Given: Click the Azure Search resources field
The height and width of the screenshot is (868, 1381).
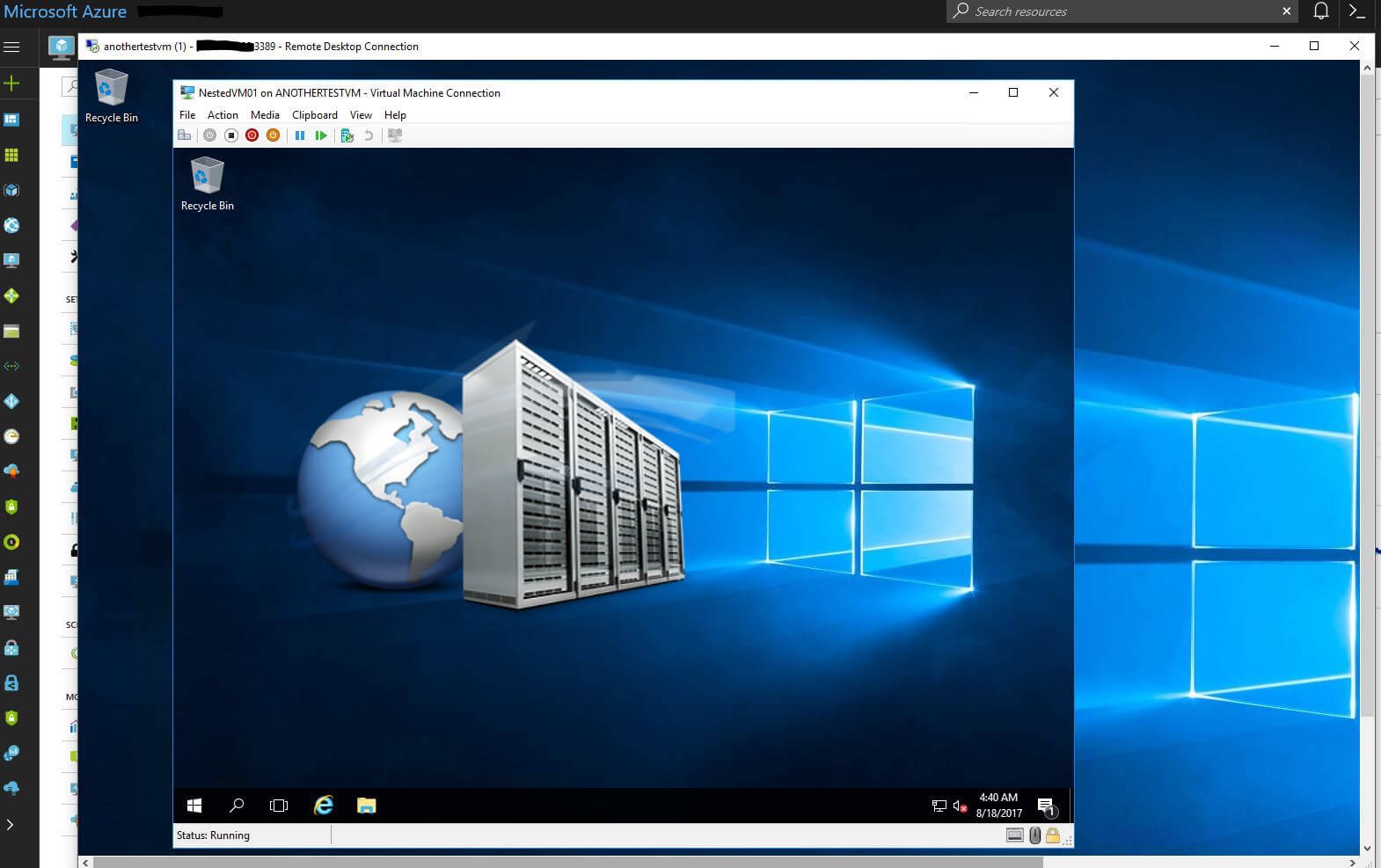Looking at the screenshot, I should 1117,11.
